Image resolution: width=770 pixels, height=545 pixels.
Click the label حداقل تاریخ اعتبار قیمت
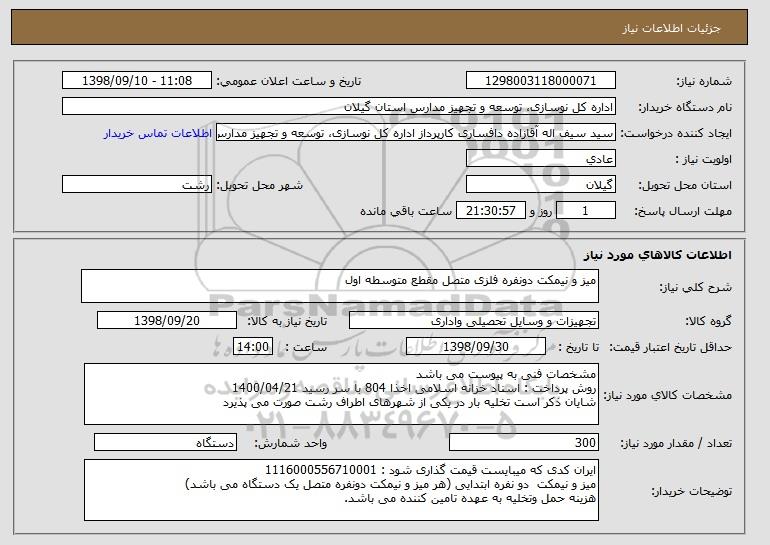coord(670,348)
